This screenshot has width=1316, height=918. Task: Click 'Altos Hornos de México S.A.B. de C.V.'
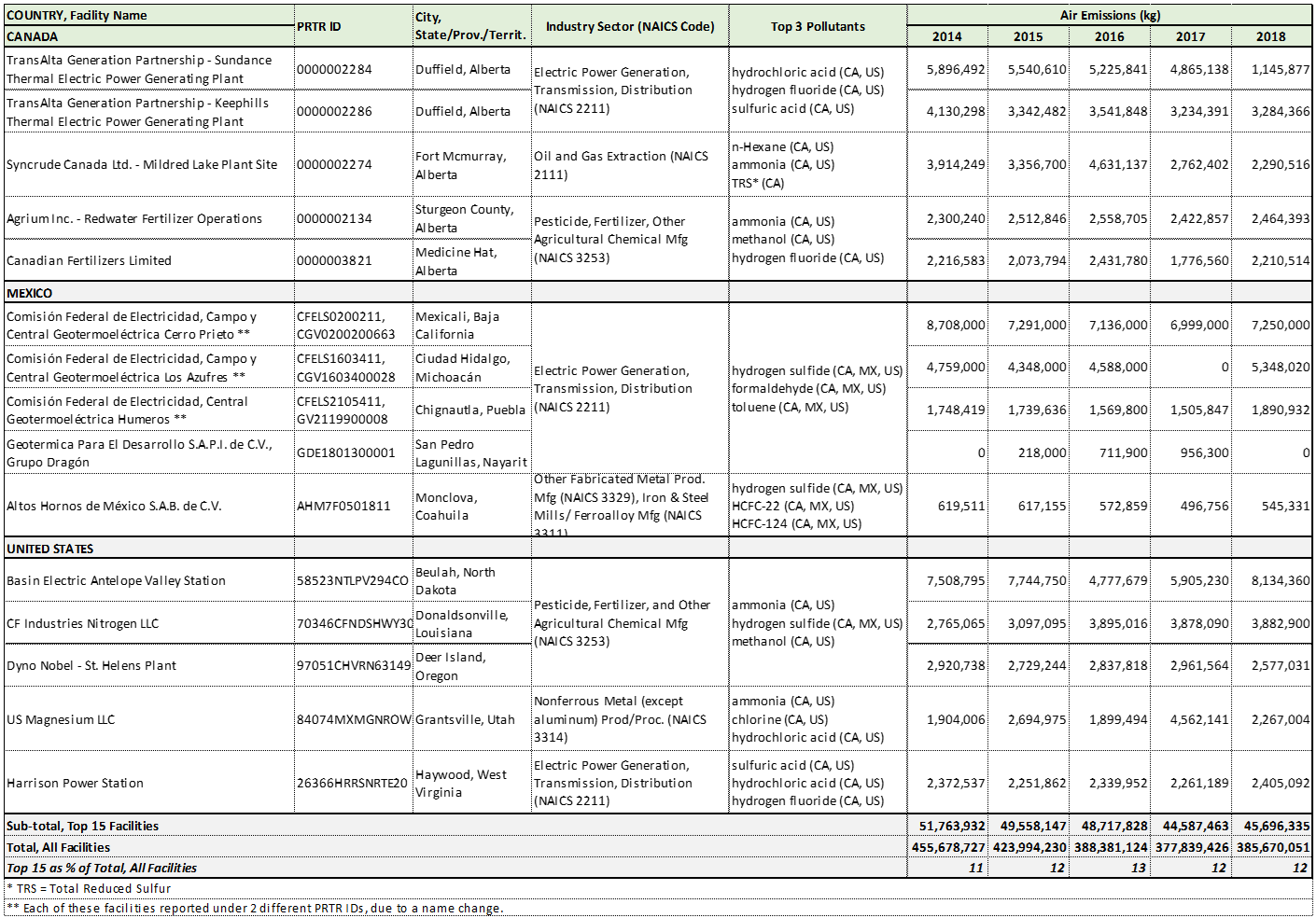[x=114, y=506]
